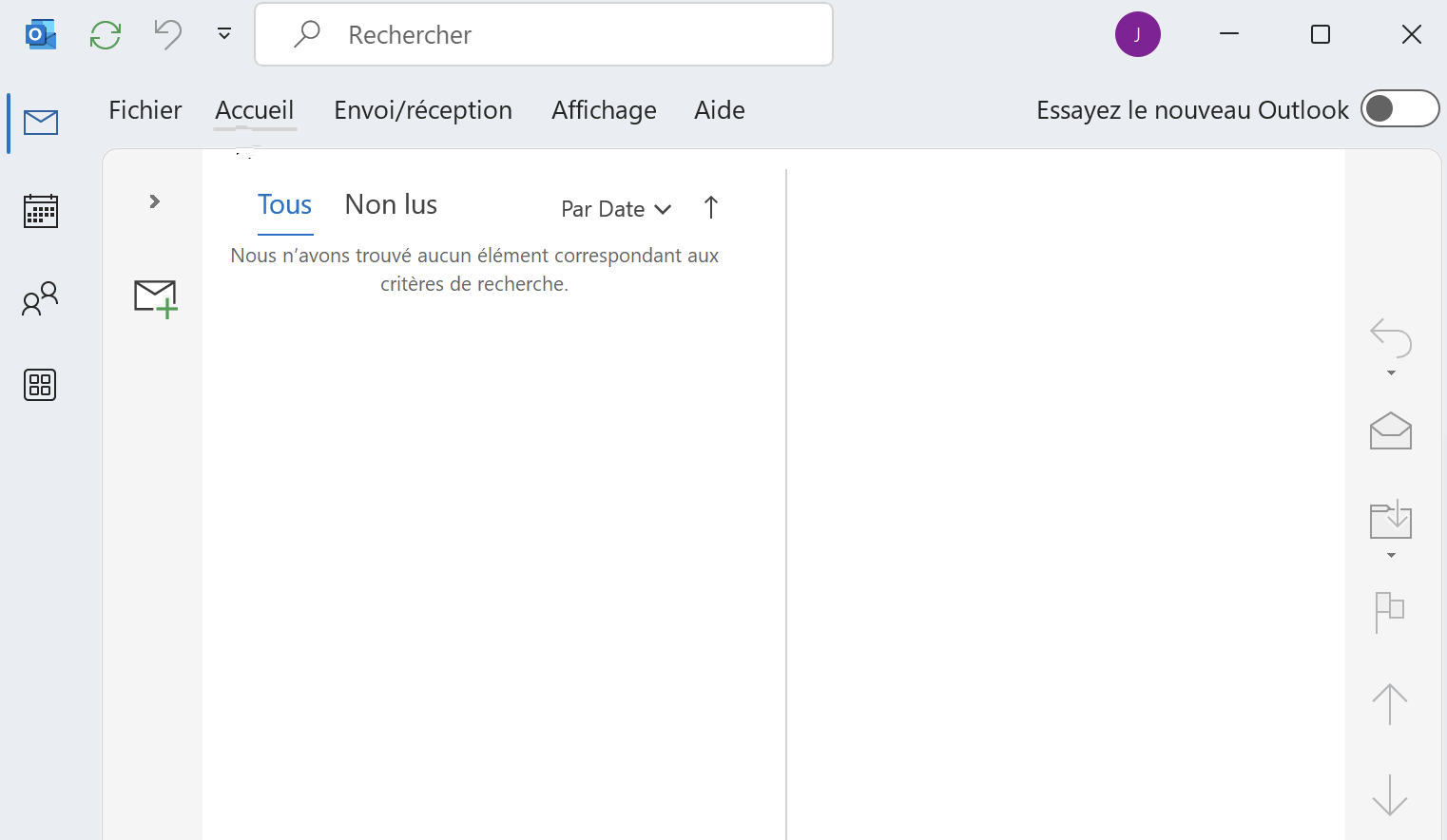Mark the message as read

tap(1389, 431)
